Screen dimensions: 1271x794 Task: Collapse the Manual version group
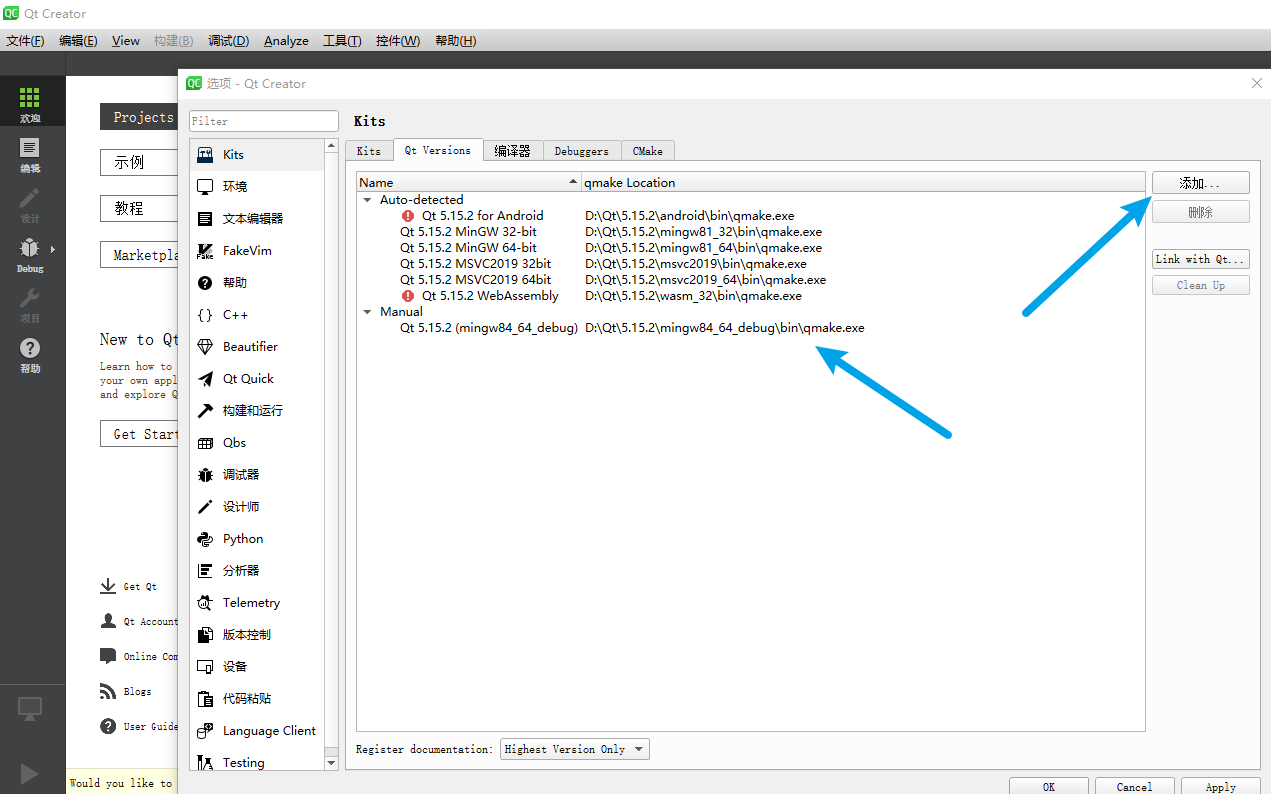(x=366, y=311)
